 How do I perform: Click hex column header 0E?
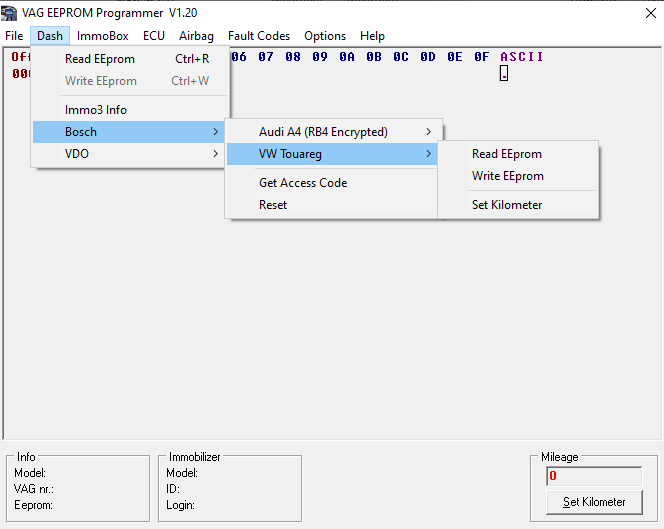(x=455, y=57)
